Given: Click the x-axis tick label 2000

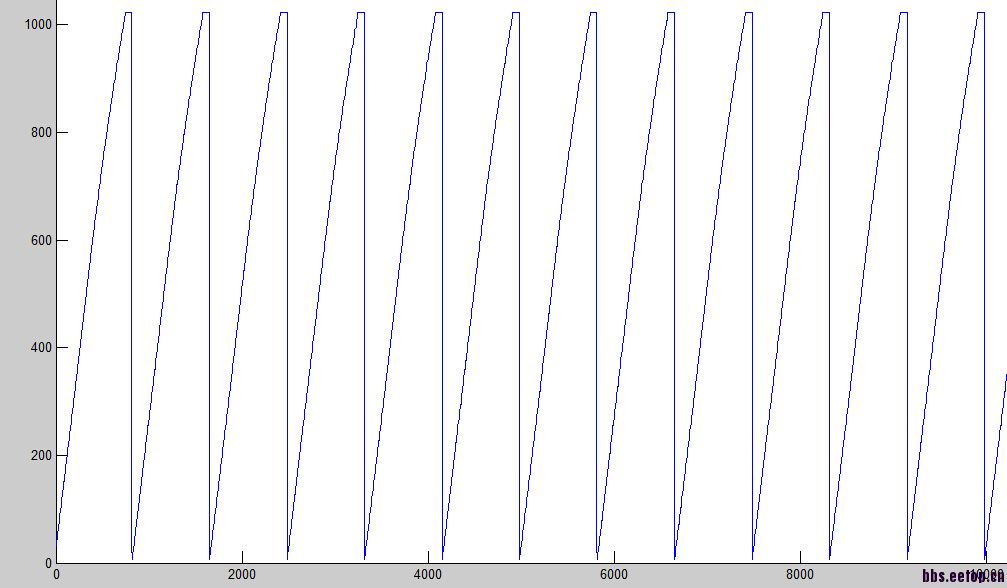Looking at the screenshot, I should 241,575.
